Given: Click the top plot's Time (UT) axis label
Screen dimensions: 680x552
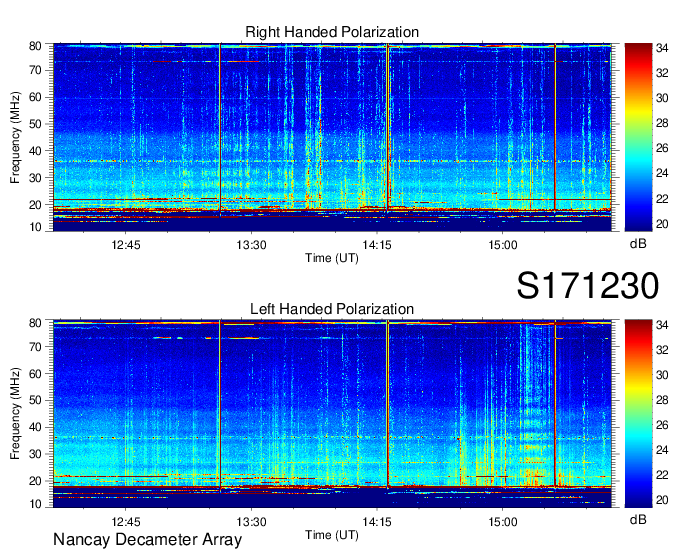Looking at the screenshot, I should pyautogui.click(x=332, y=258).
